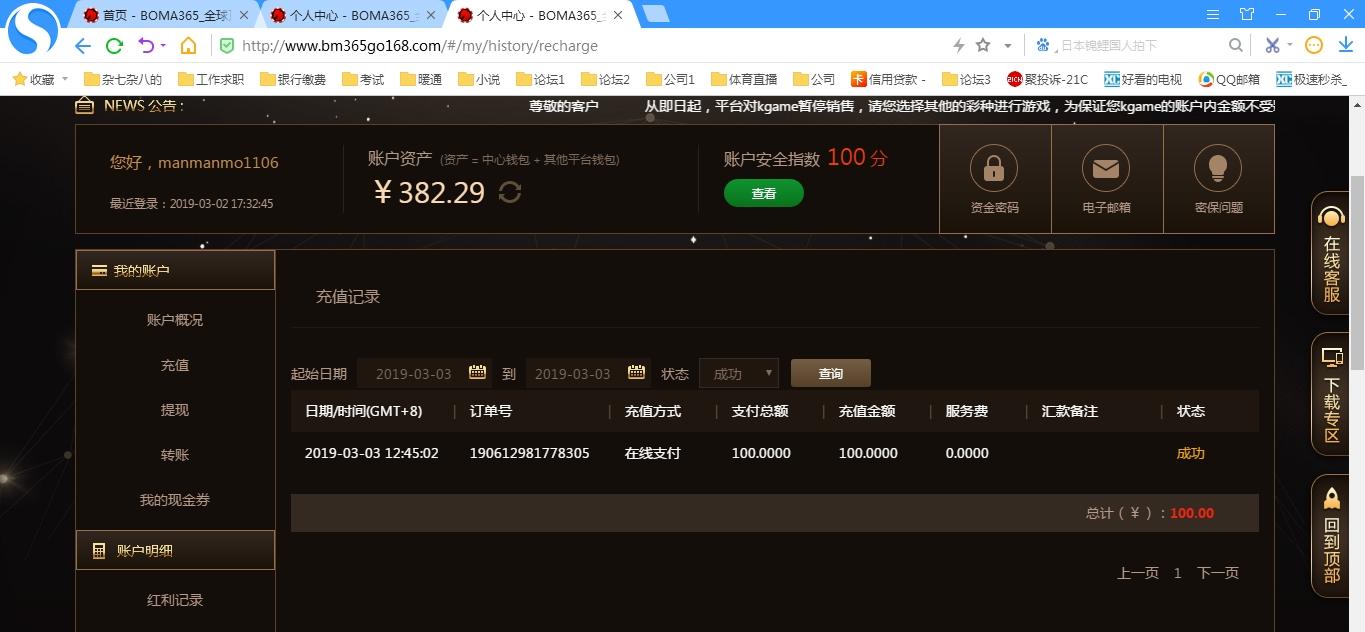1365x632 pixels.
Task: Select 转账 in sidebar
Action: coord(175,455)
